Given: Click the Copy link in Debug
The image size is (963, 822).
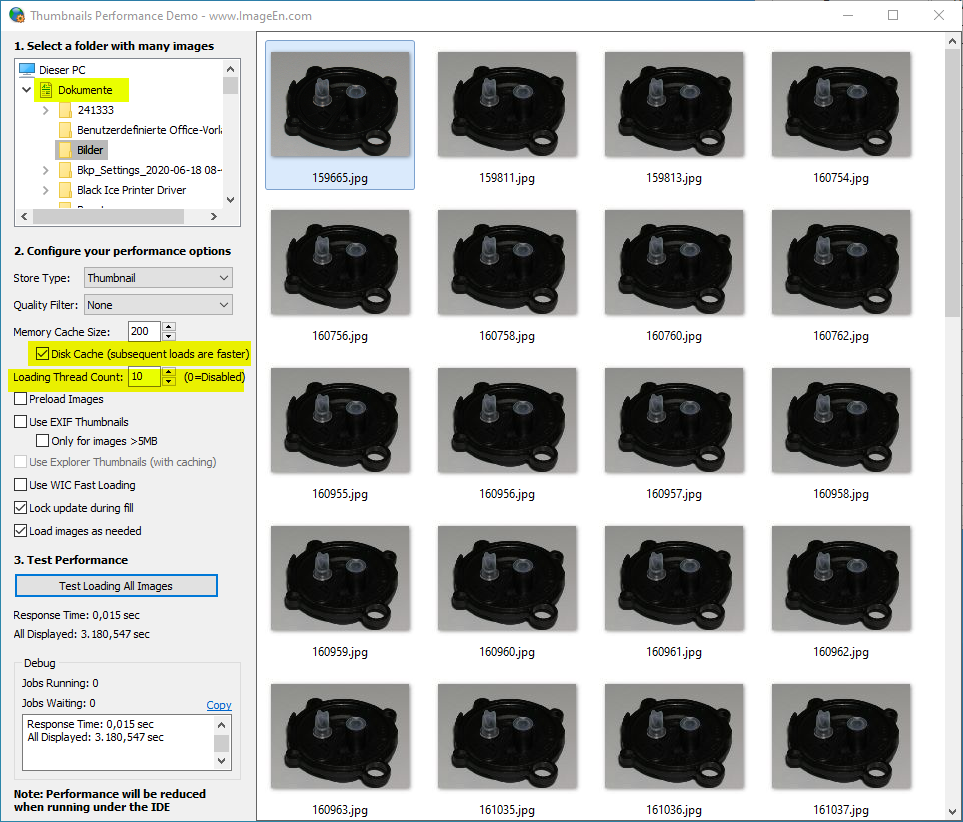Looking at the screenshot, I should point(219,705).
